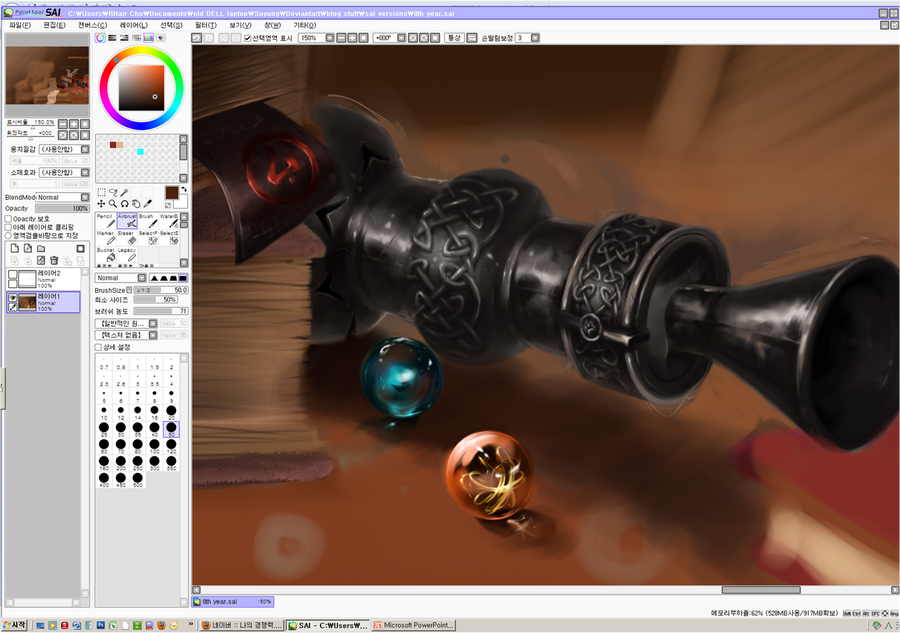Viewport: 900px width, 633px height.
Task: Select the Marker tool
Action: coord(106,238)
